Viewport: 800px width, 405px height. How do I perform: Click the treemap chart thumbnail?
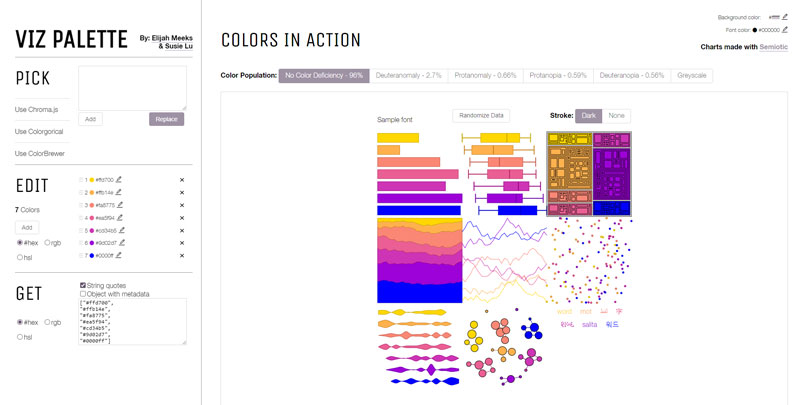589,174
